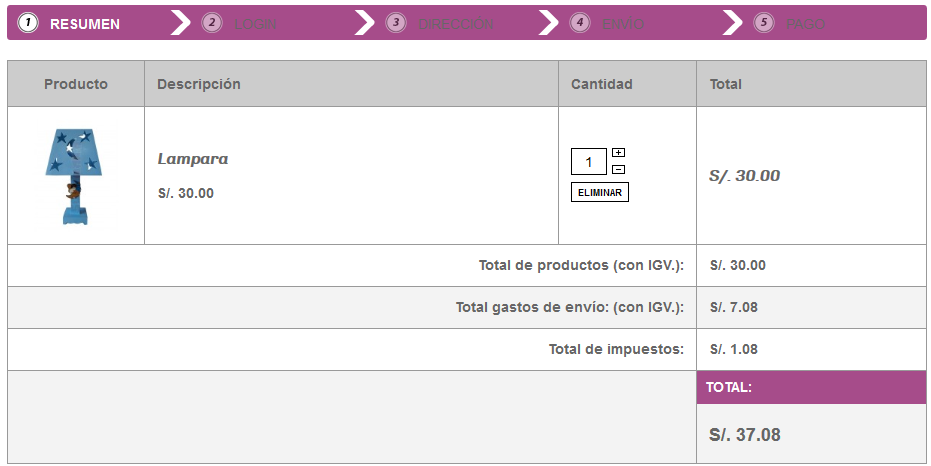This screenshot has width=931, height=466.
Task: Focus the quantity input field
Action: click(589, 161)
